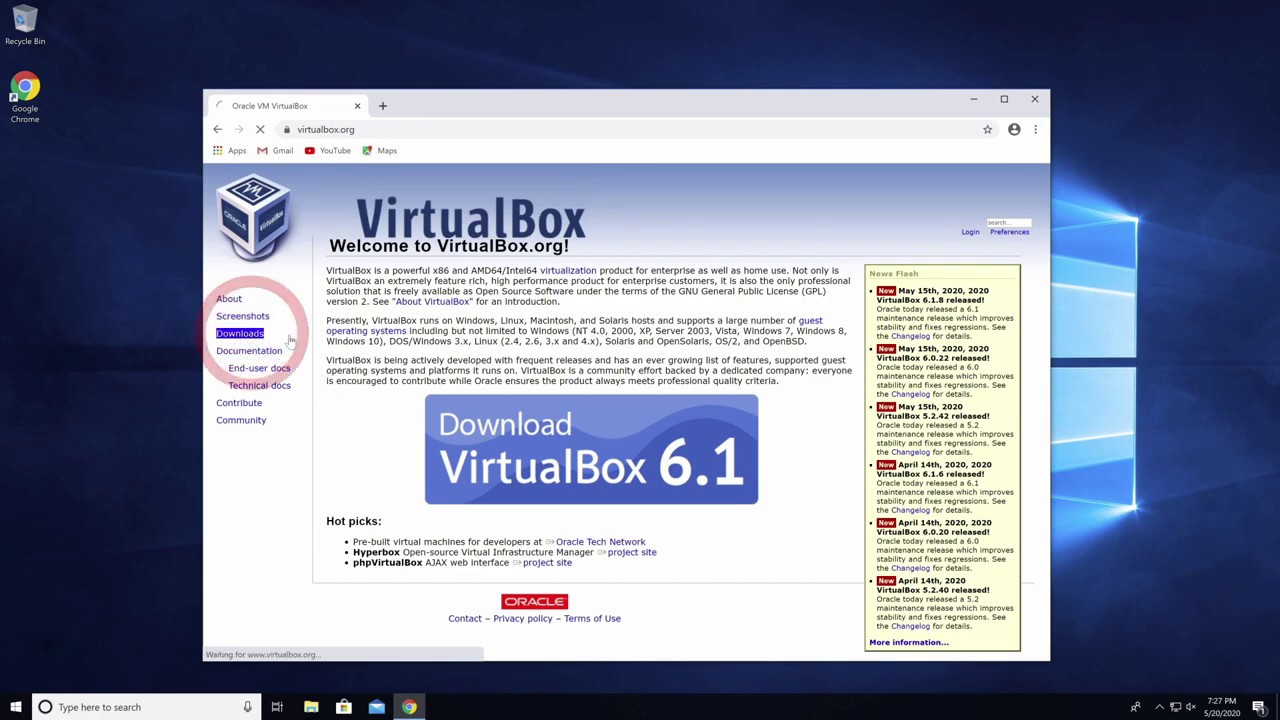Stop page loading with the X button

tap(260, 129)
